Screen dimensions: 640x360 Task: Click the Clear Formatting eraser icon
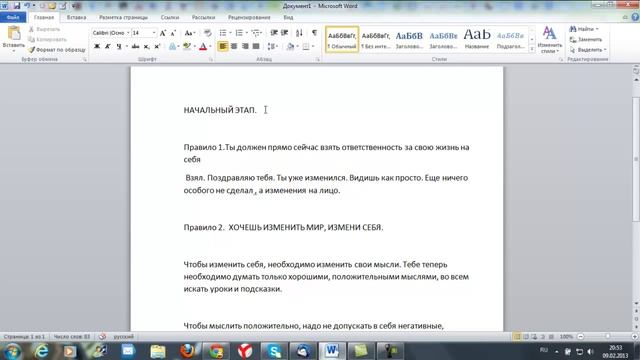(x=208, y=33)
